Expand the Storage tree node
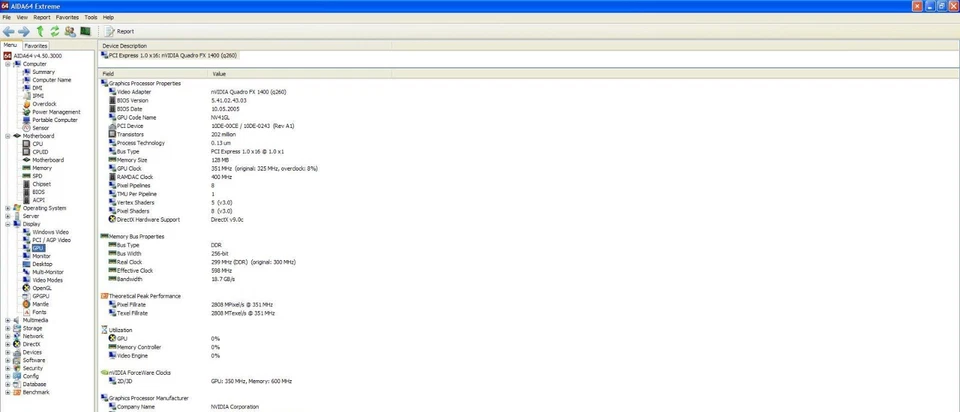960x412 pixels. 8,328
